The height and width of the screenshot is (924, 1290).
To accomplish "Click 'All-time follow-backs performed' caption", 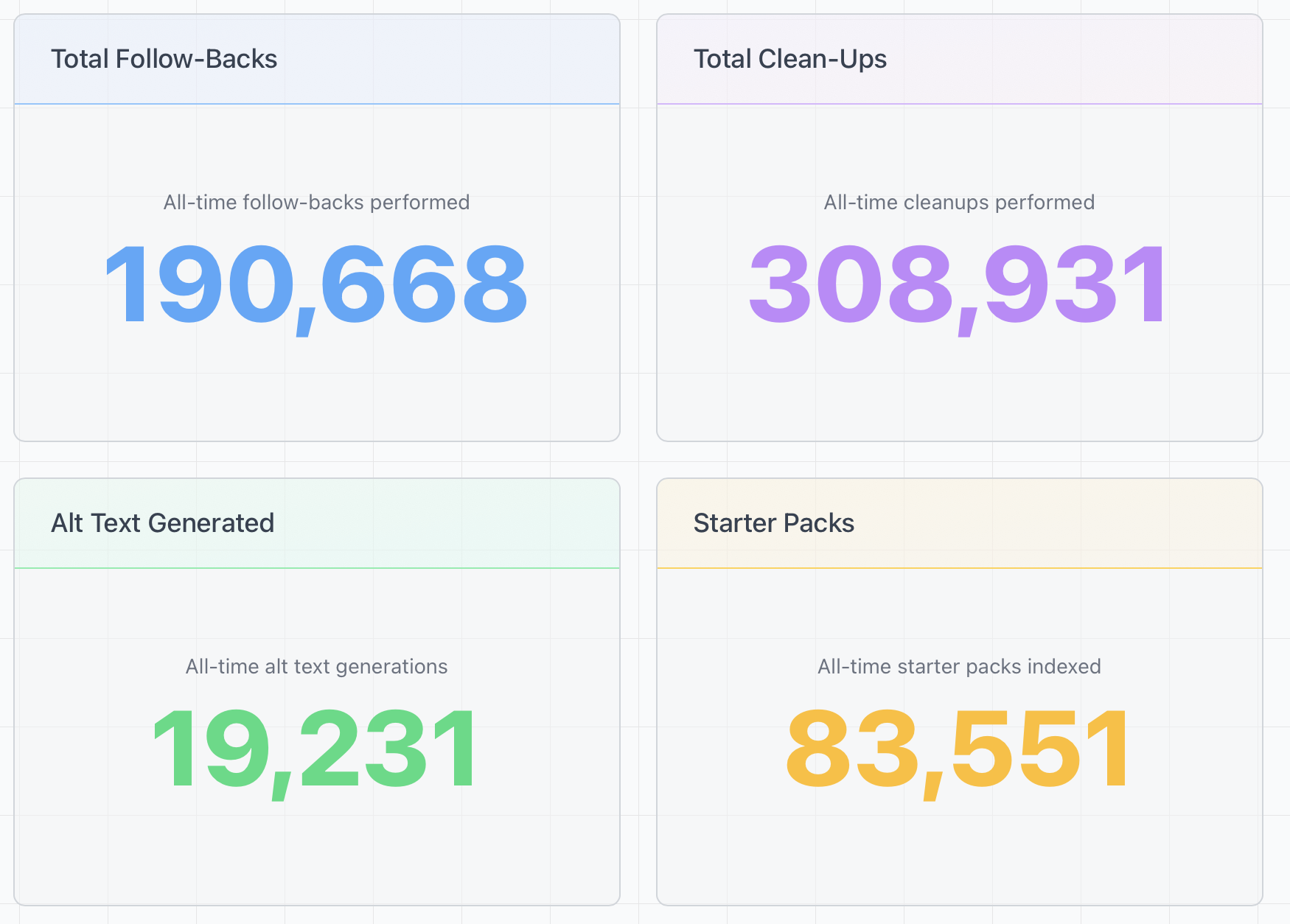I will 317,203.
